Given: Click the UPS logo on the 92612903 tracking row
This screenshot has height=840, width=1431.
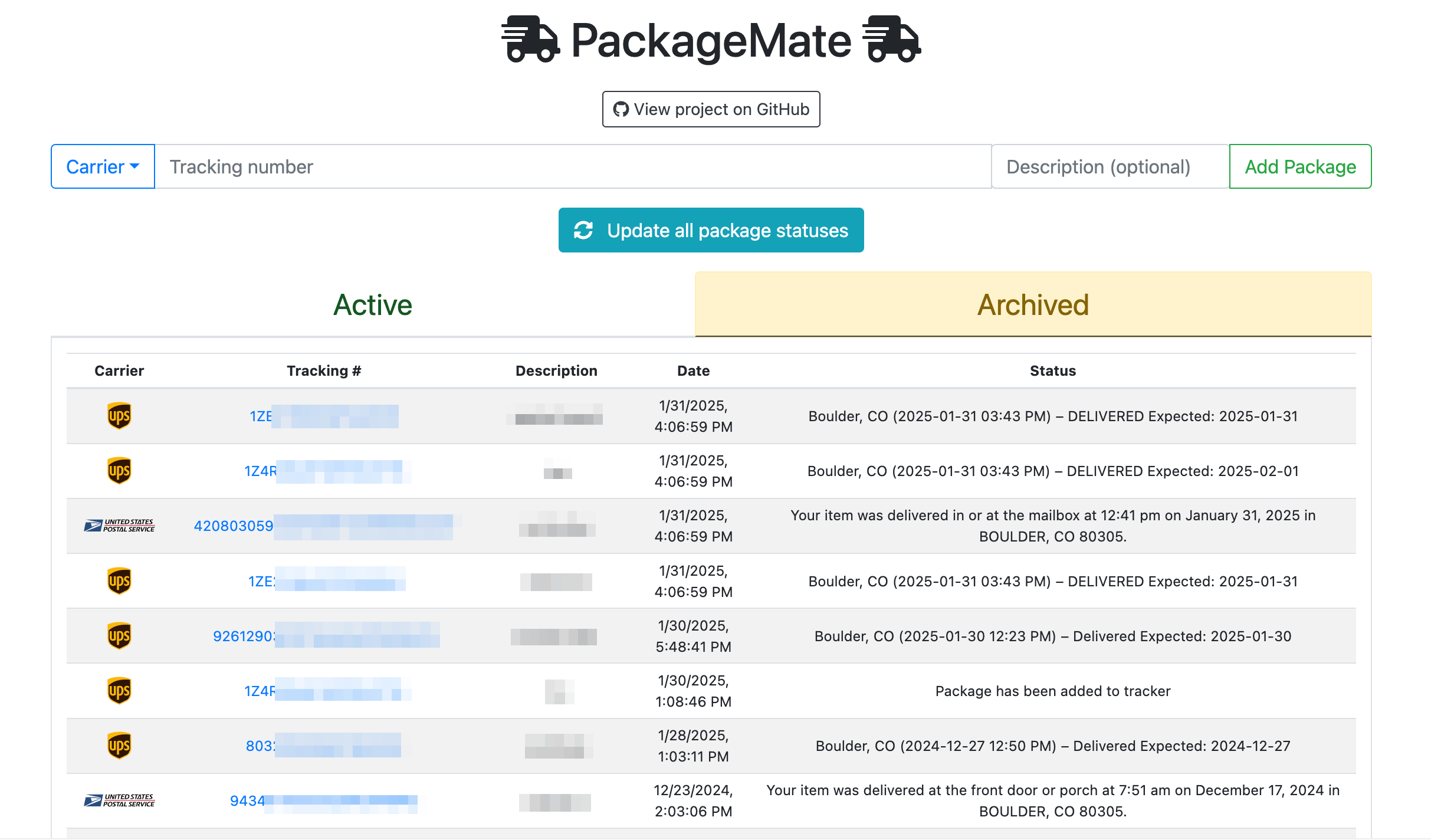Looking at the screenshot, I should 119,636.
